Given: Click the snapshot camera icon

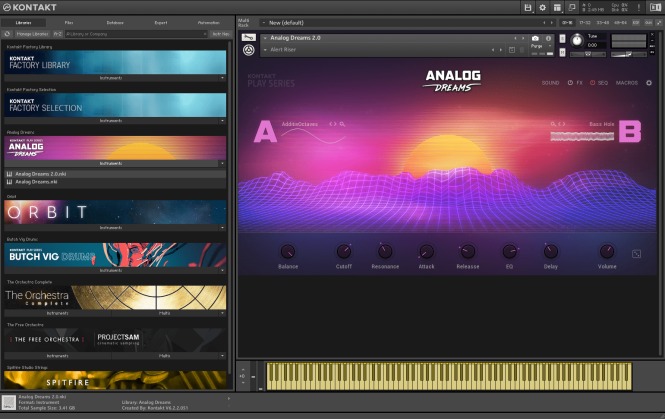Looking at the screenshot, I should [535, 38].
